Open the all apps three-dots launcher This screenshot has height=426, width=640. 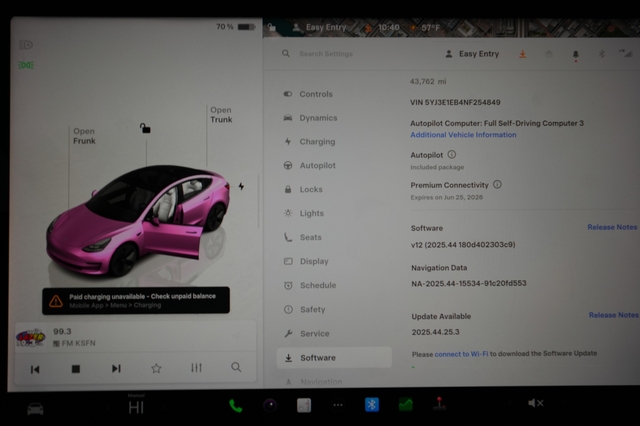coord(338,405)
